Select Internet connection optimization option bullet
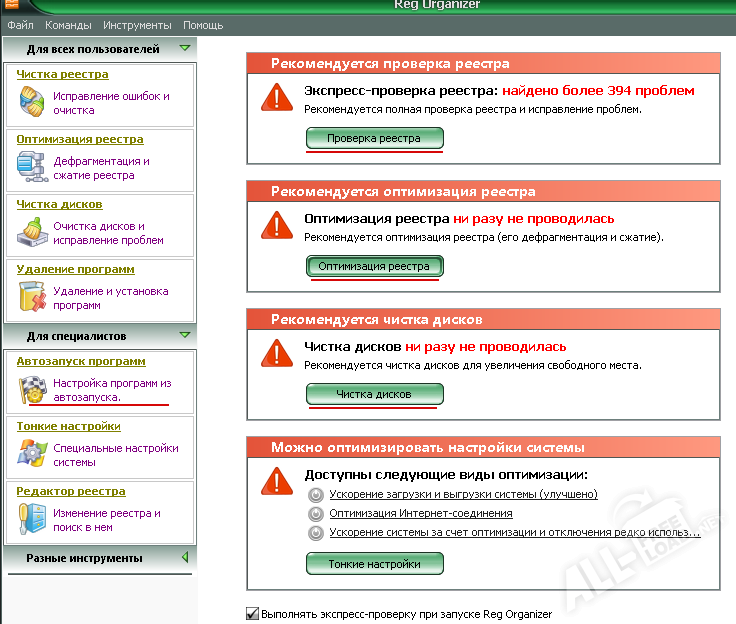This screenshot has width=736, height=624. click(316, 513)
